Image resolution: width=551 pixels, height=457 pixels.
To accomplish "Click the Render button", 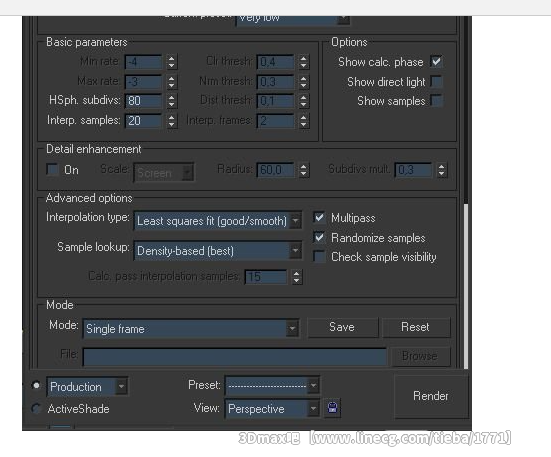I will pos(431,396).
